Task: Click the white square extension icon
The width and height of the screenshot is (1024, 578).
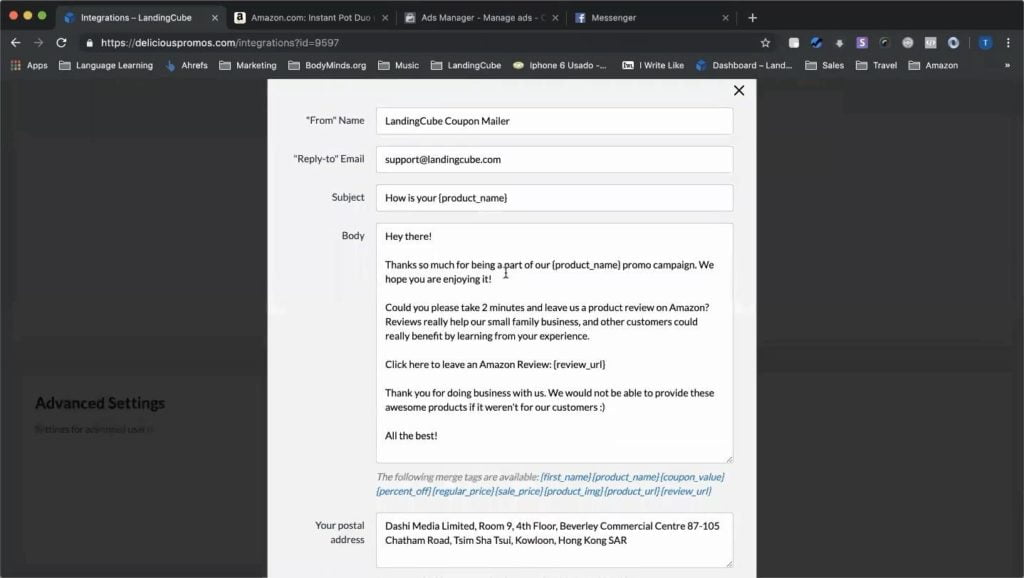Action: pos(793,42)
